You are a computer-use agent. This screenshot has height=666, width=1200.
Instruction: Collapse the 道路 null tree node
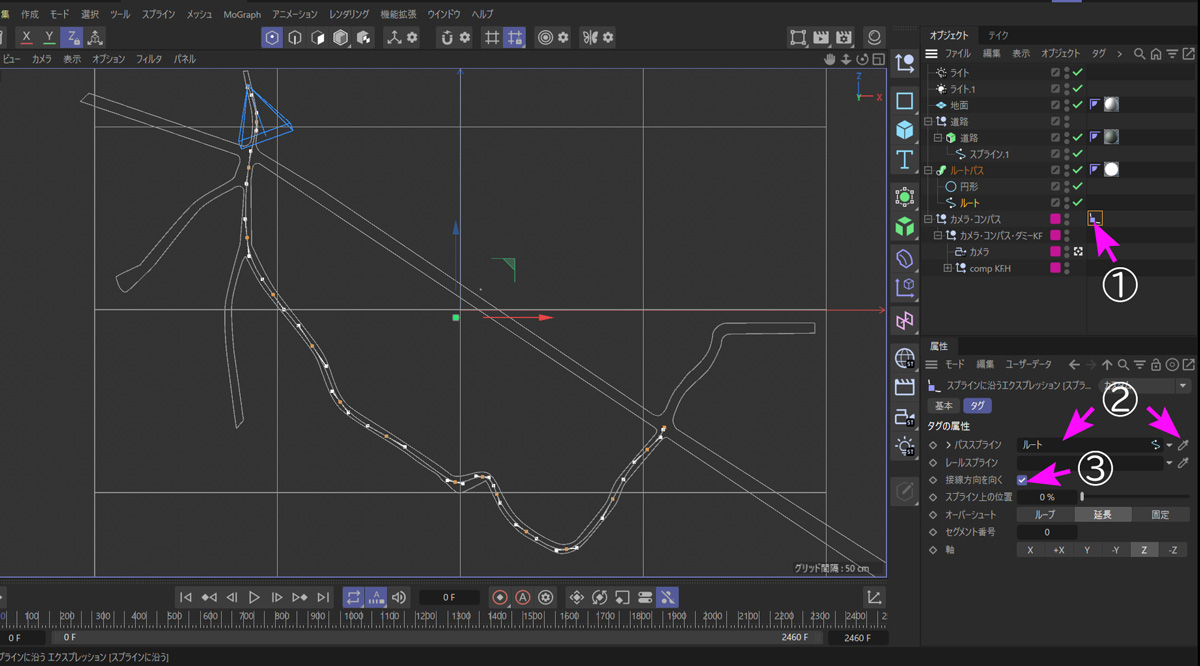tap(929, 121)
